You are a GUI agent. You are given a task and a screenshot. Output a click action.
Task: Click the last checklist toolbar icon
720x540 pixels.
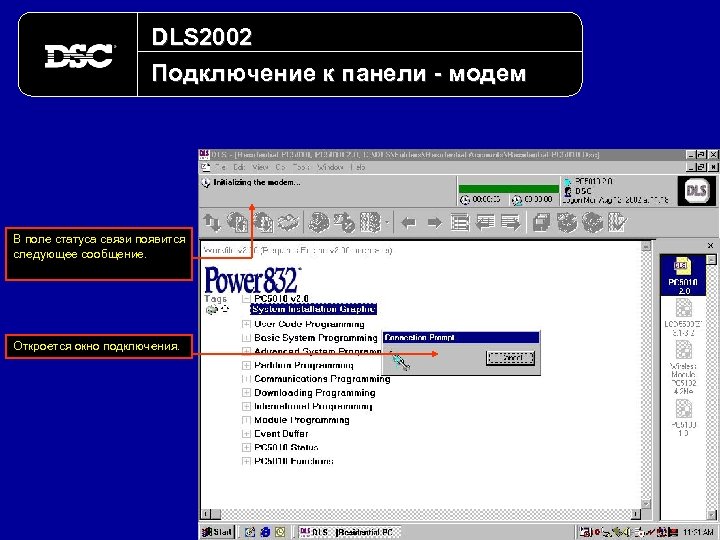point(618,223)
